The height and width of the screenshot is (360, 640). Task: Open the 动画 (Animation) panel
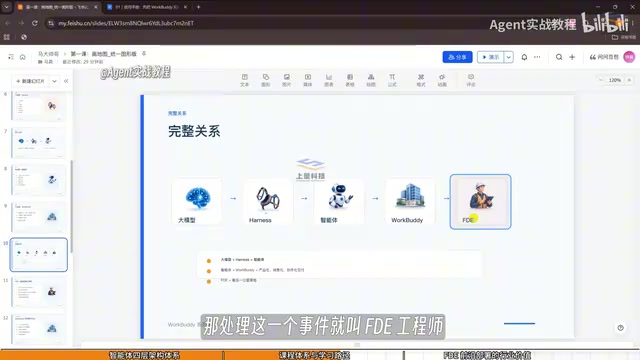tap(442, 80)
